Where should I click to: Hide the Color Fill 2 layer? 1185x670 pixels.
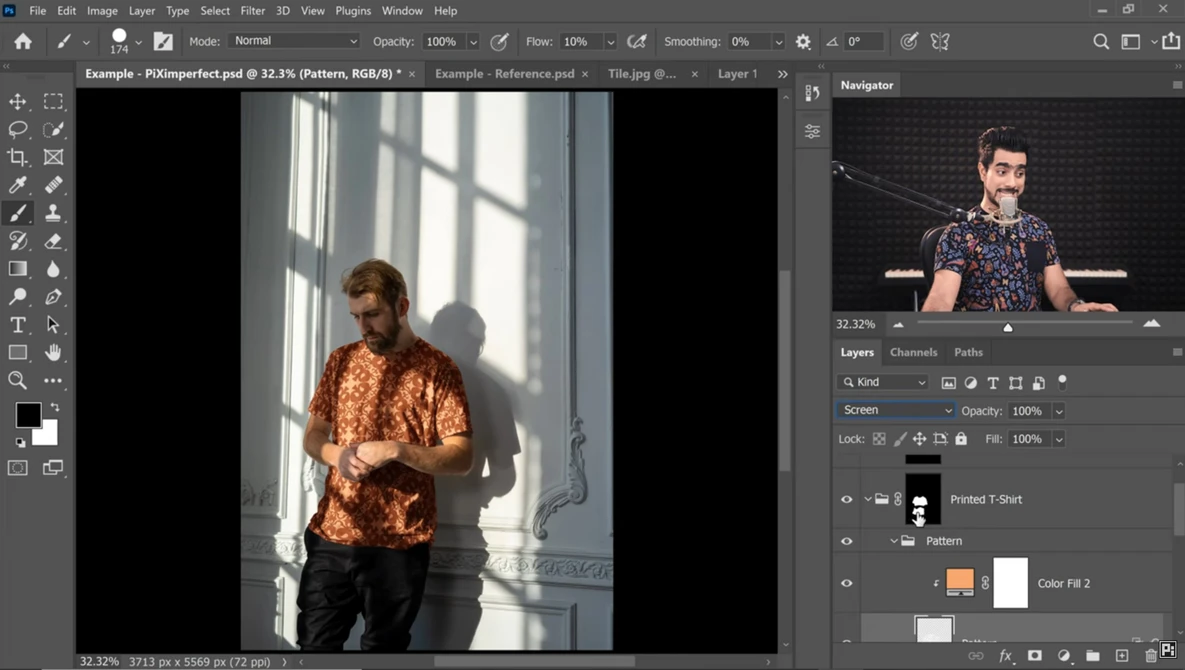(x=846, y=583)
